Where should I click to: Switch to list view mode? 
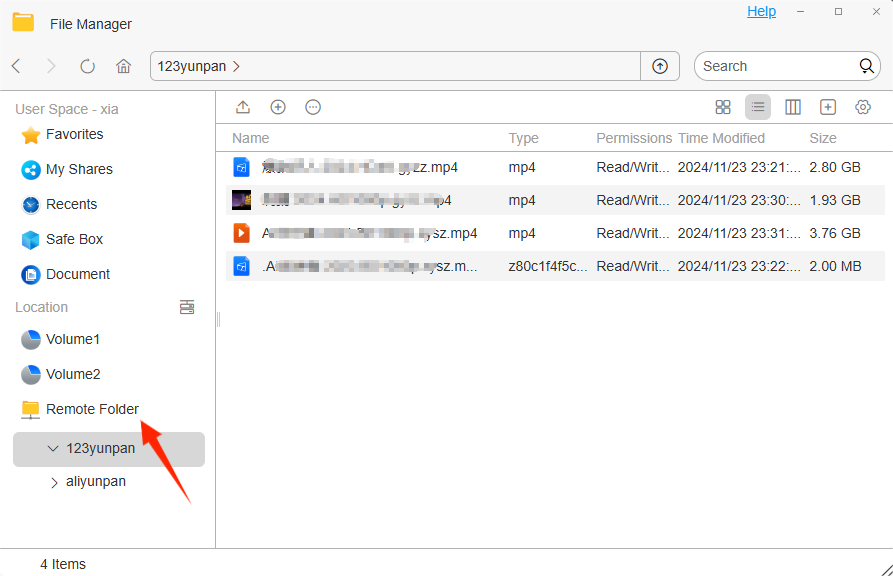tap(757, 107)
